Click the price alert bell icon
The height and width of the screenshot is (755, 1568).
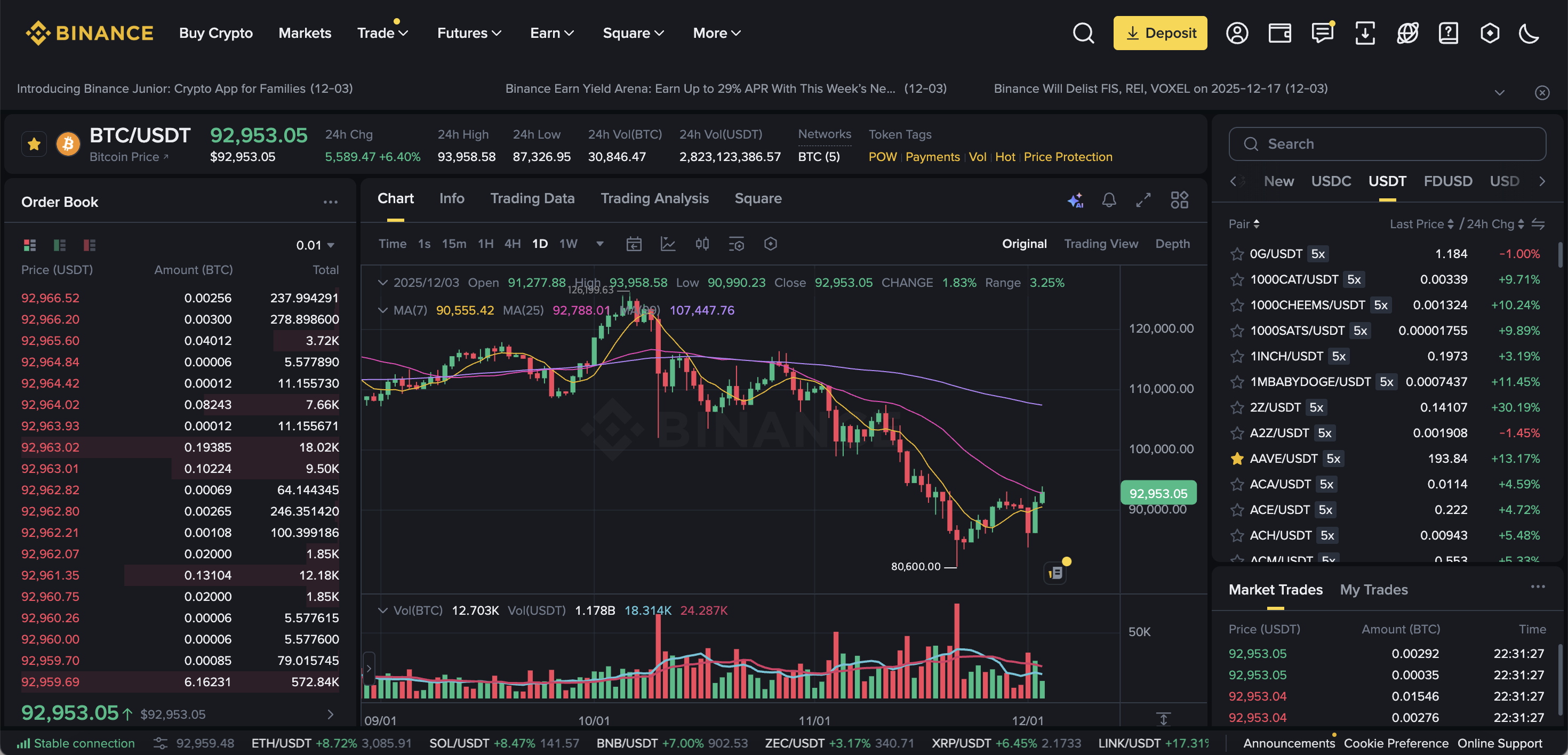point(1109,199)
